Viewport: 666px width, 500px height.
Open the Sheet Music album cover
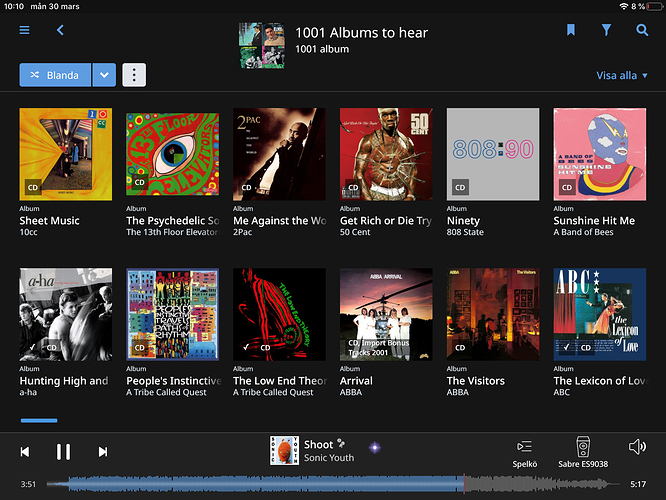click(x=66, y=154)
